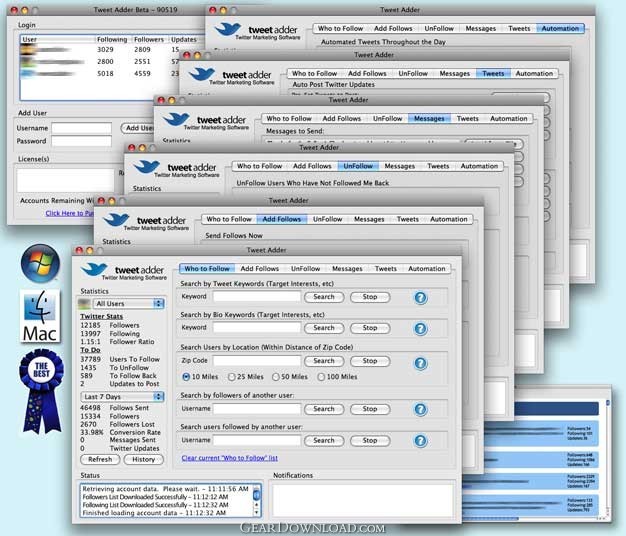626x536 pixels.
Task: Select the 10 Miles radio button
Action: coord(186,377)
